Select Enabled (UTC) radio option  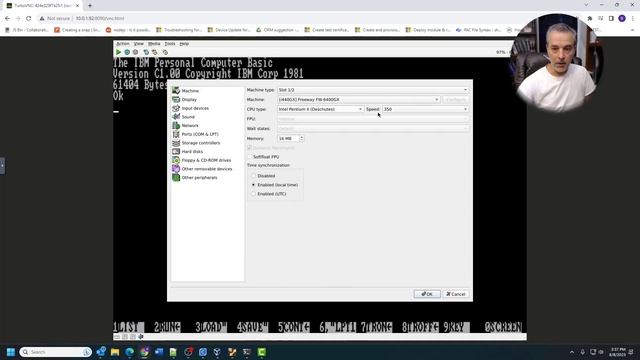253,194
